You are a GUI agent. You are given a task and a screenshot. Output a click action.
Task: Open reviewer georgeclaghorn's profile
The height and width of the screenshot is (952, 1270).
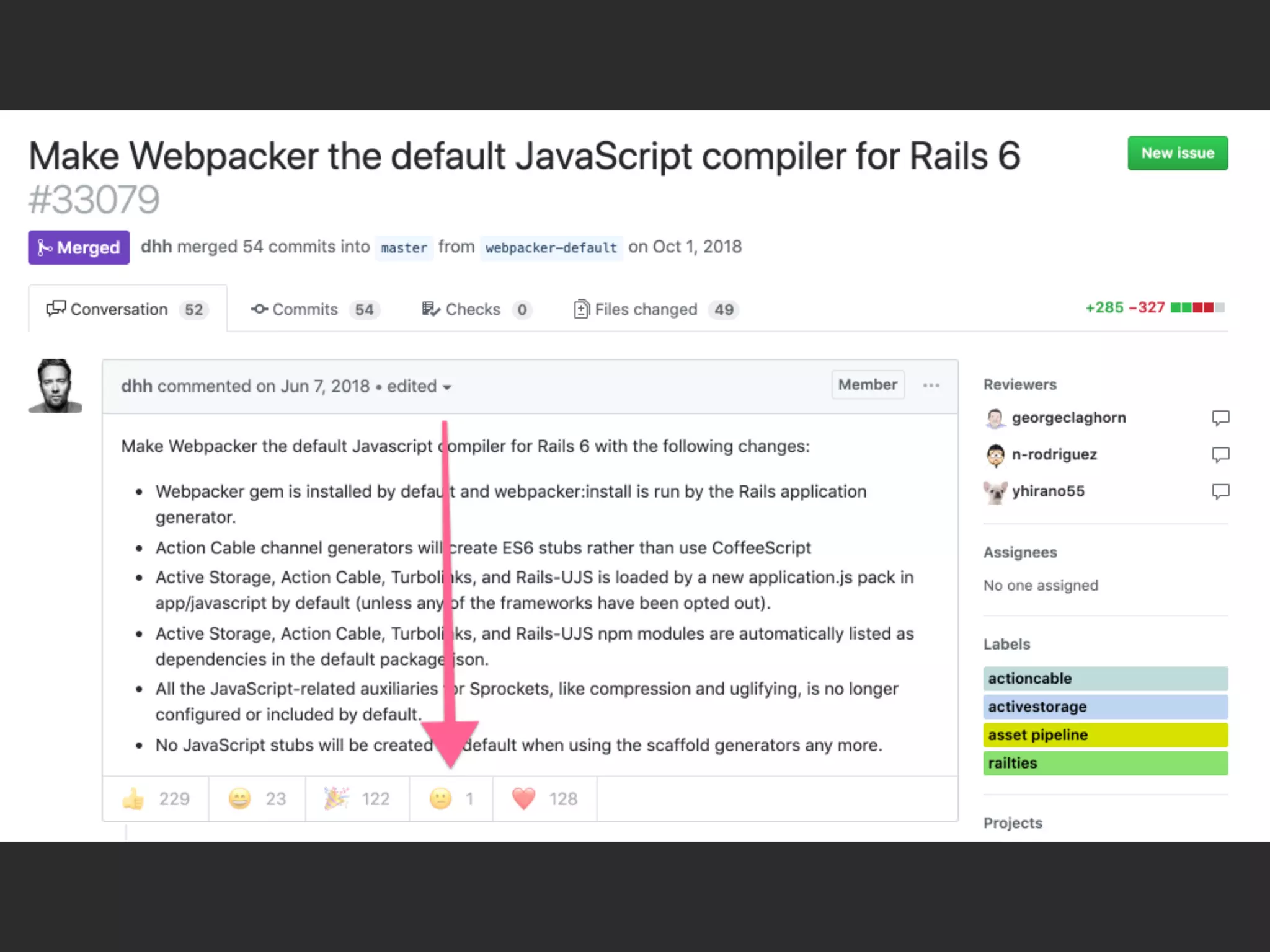click(1068, 418)
